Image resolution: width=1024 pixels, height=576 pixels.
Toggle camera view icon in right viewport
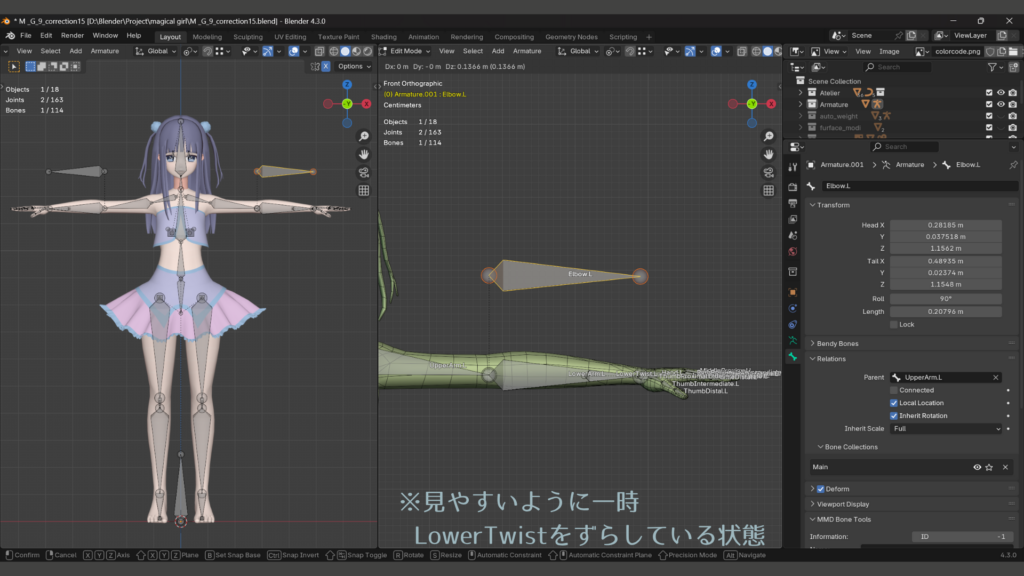coord(768,172)
